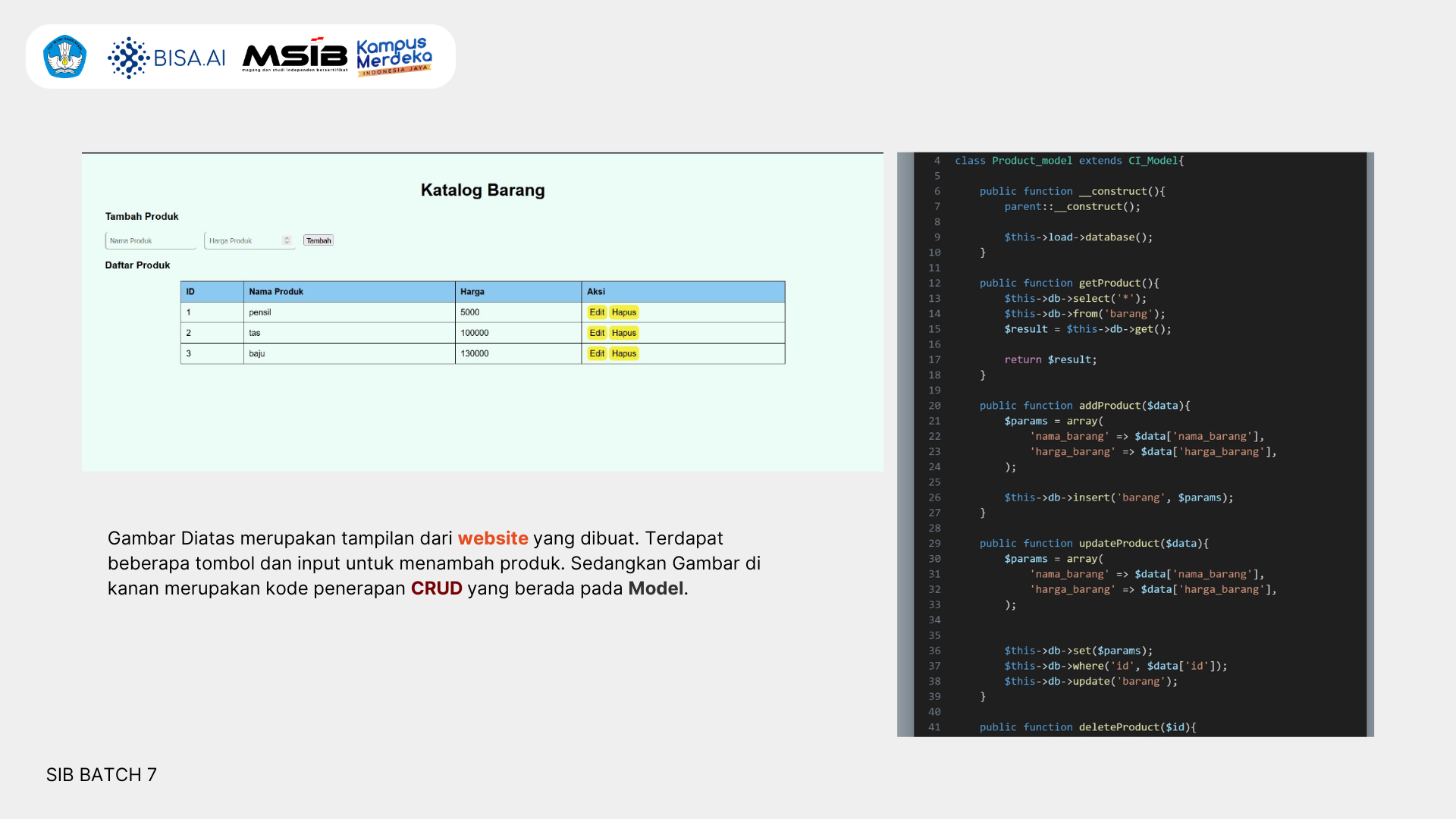
Task: Click Edit for the baju row
Action: (x=597, y=353)
